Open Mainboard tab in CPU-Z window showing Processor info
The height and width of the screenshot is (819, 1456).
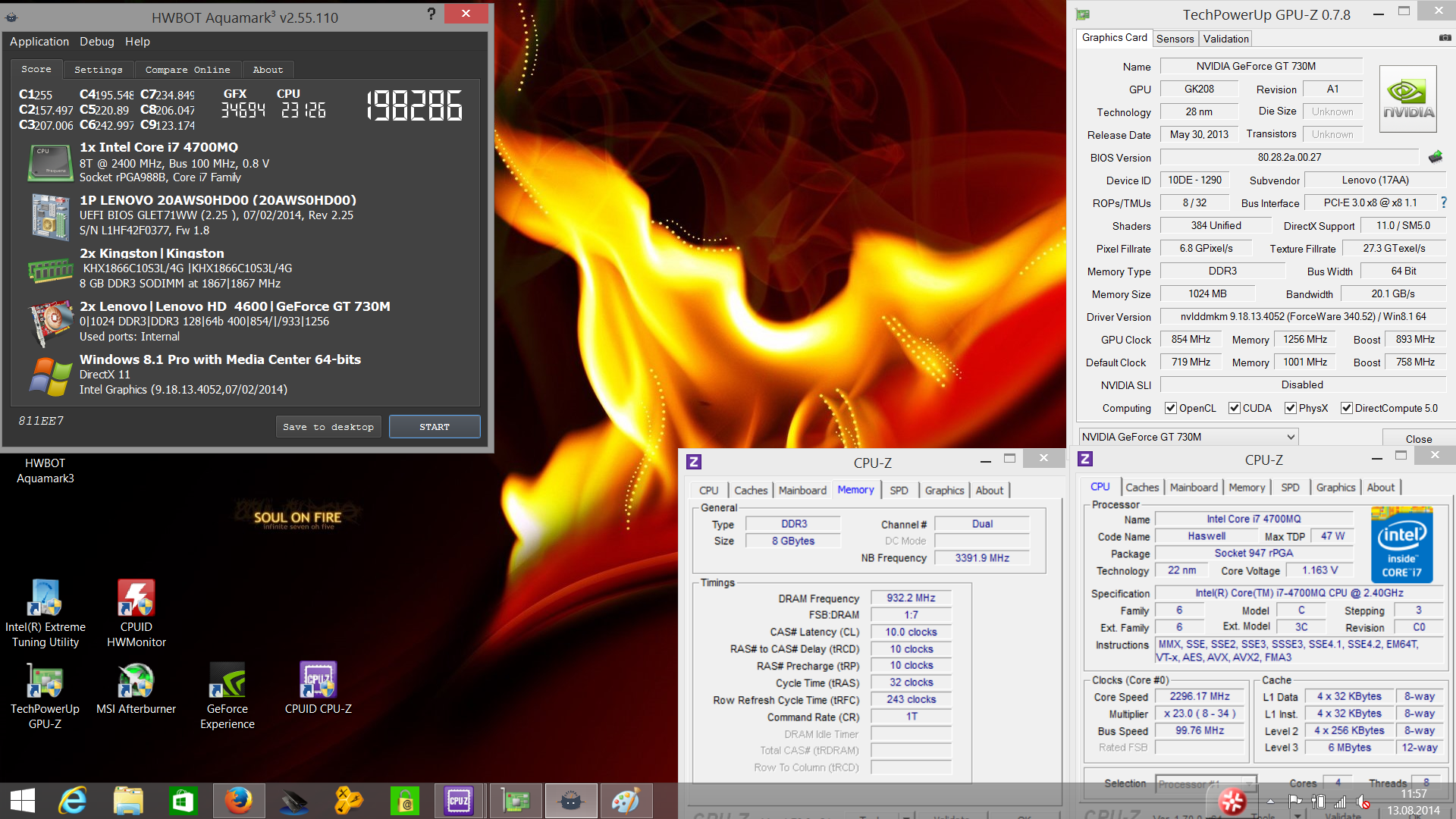(1194, 488)
